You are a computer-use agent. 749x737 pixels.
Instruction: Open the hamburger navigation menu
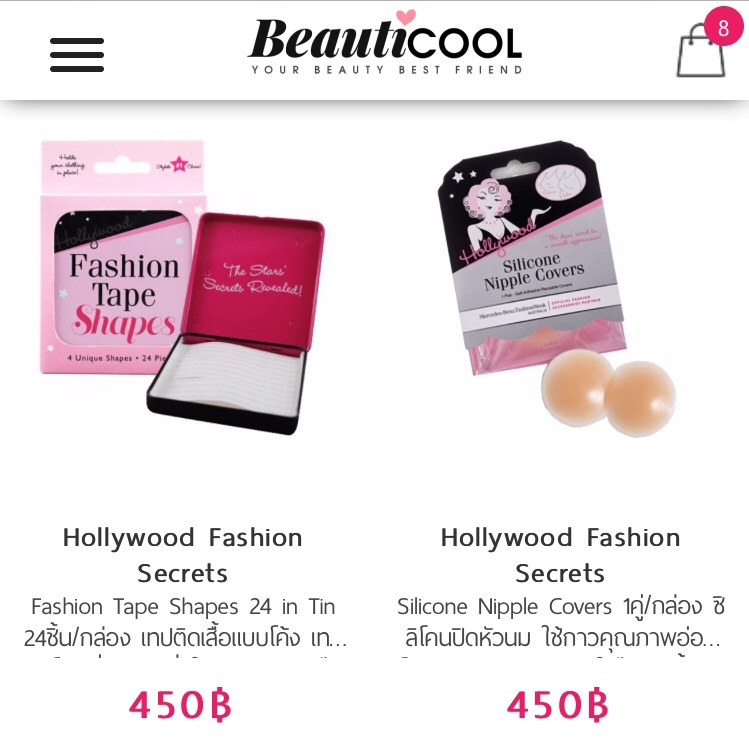[77, 54]
